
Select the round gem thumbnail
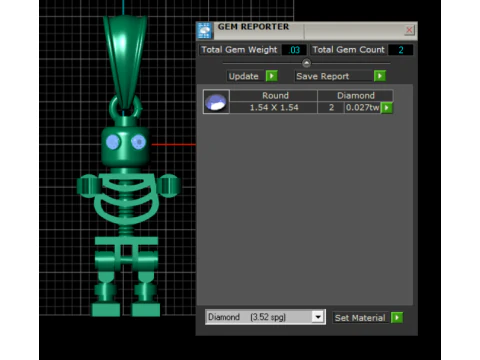coord(216,102)
